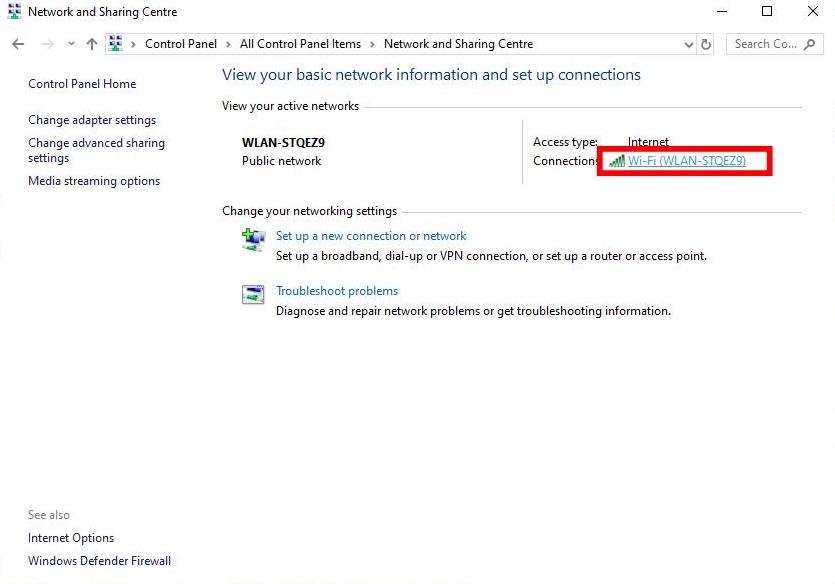Click the Control Panel icon in address bar
Screen dimensions: 835x584
(116, 44)
